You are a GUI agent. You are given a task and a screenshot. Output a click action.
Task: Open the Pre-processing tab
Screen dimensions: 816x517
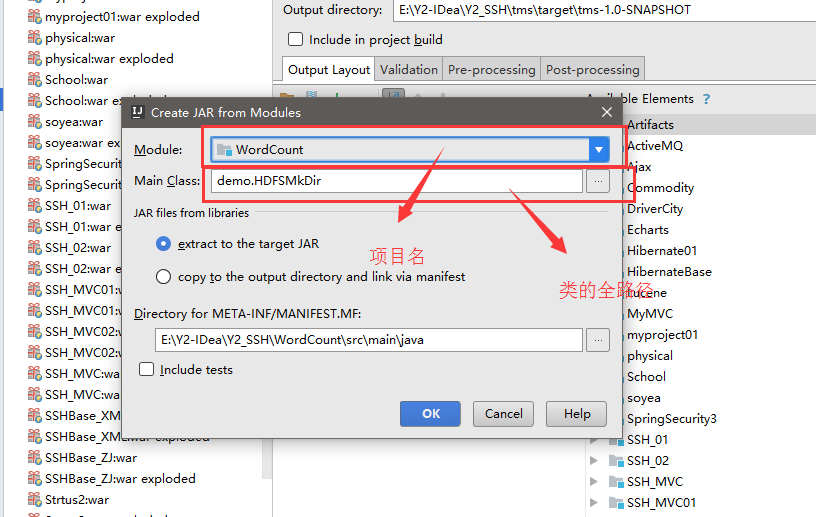491,70
